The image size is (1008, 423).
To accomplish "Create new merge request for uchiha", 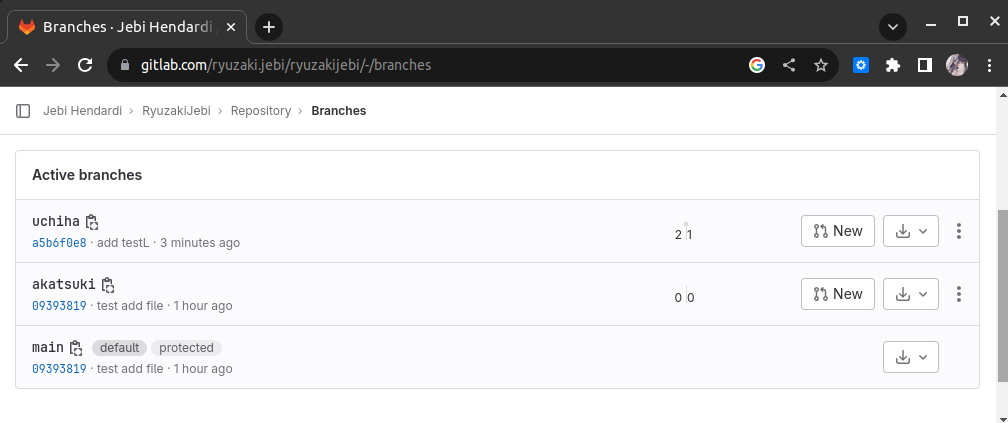I will [838, 231].
